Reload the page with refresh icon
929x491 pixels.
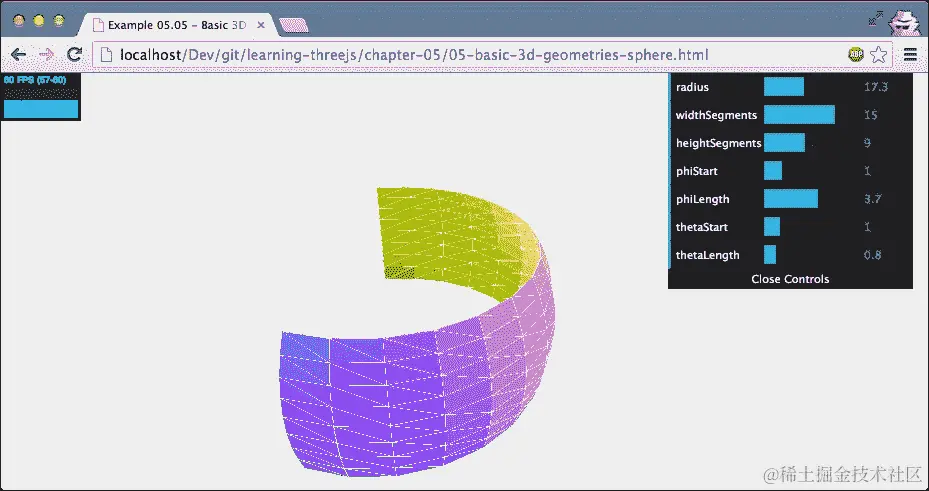[74, 55]
